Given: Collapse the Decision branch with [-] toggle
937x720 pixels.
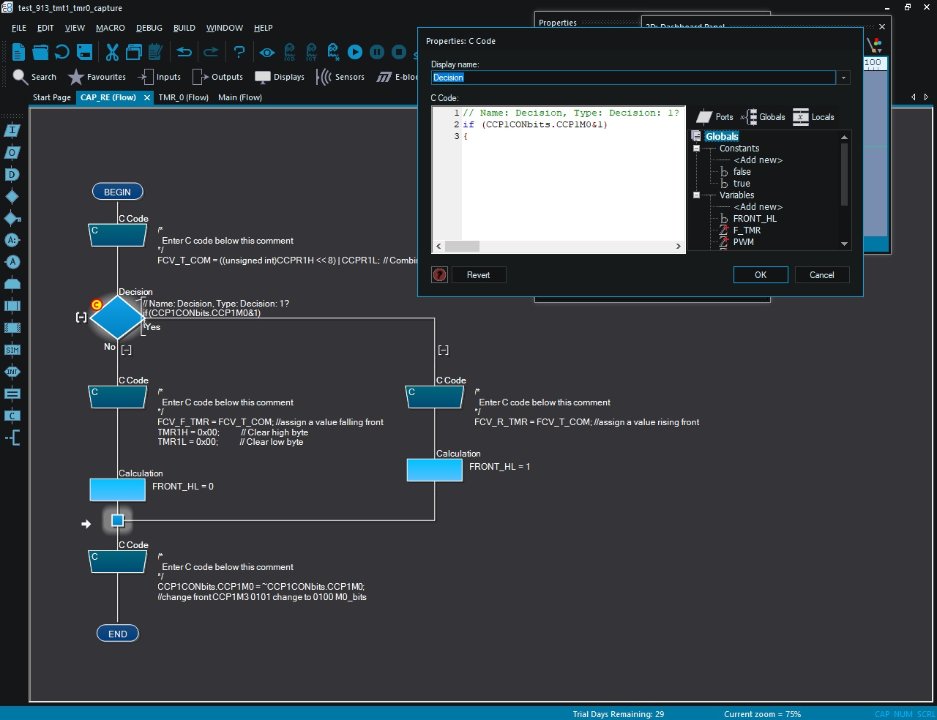Looking at the screenshot, I should coord(81,318).
